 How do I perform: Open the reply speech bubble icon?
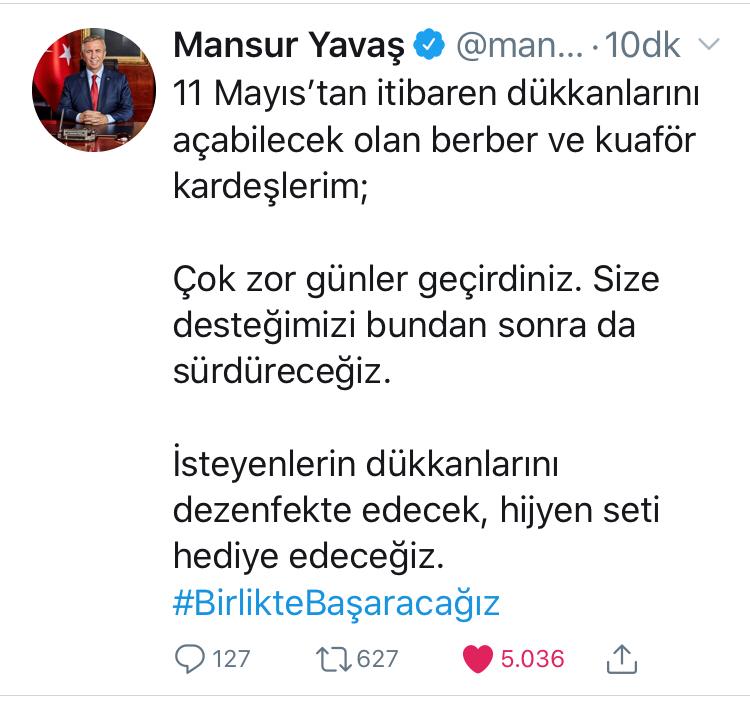190,659
